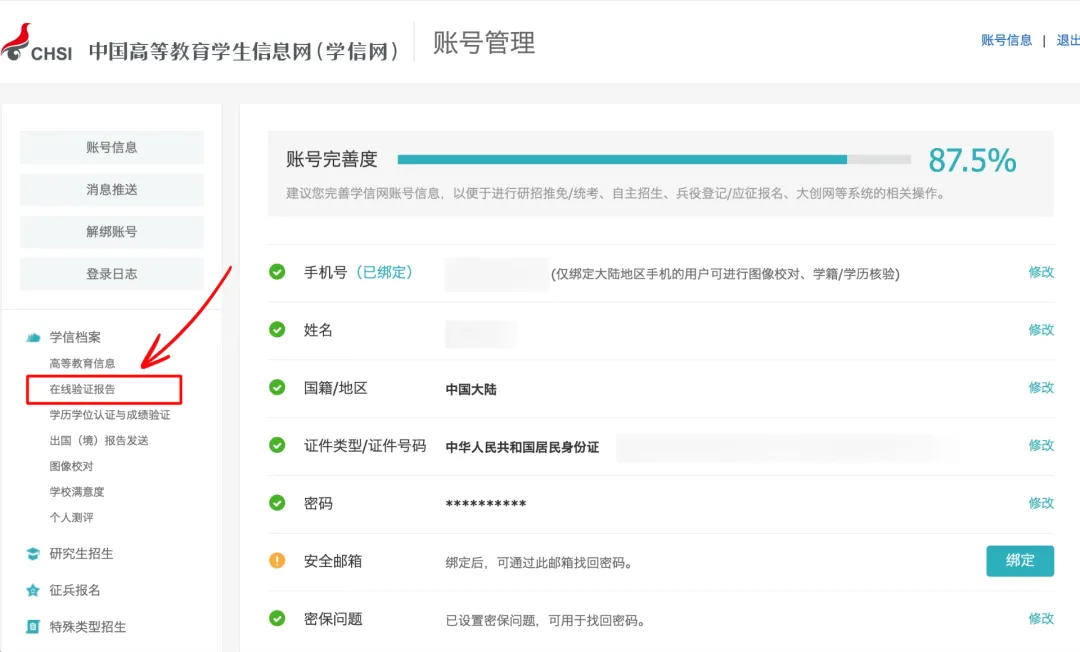Expand the 学信档案 menu section

75,337
